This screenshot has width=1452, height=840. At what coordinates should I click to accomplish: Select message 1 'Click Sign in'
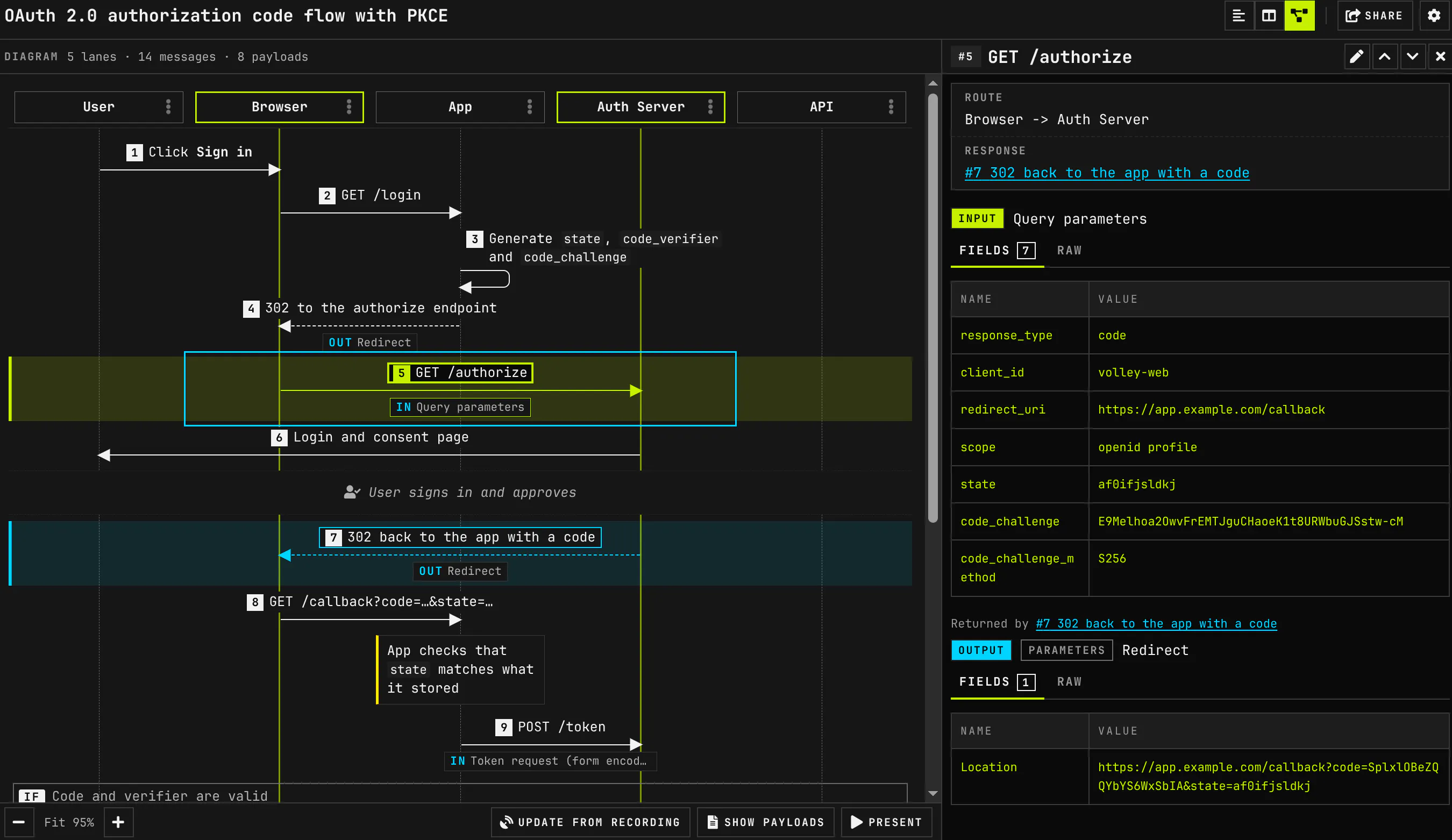coord(189,152)
